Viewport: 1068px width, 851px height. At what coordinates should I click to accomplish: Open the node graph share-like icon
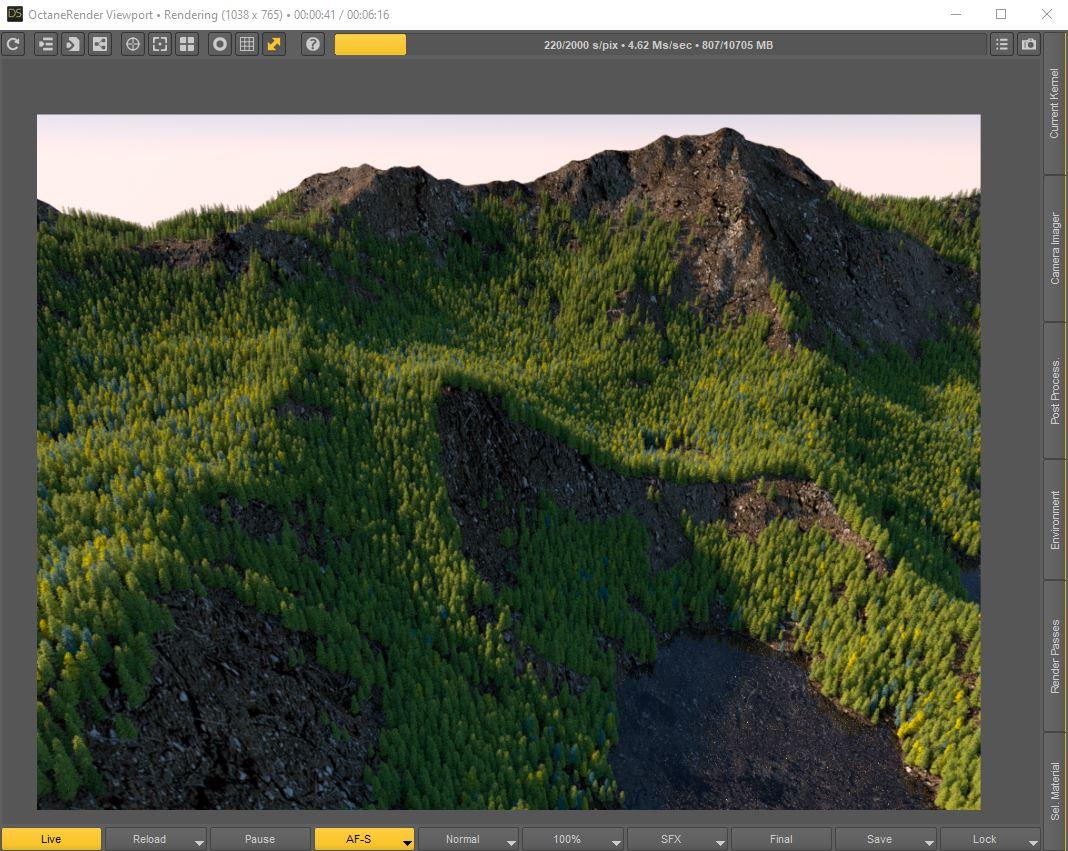(99, 45)
